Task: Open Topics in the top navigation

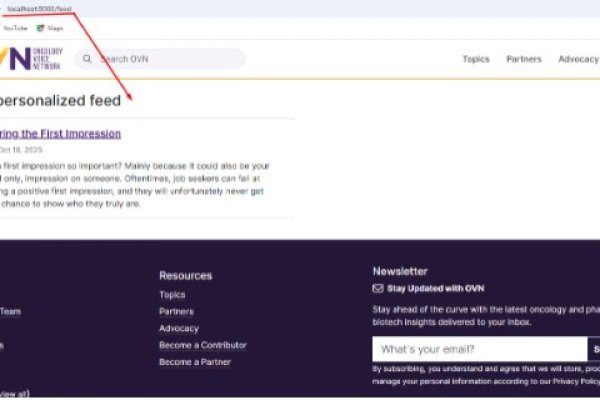Action: [x=476, y=59]
